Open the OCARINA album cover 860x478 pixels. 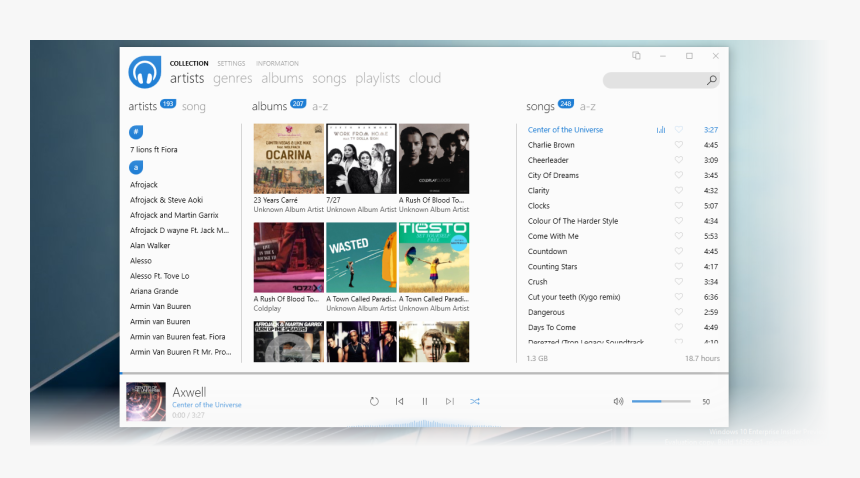[x=288, y=158]
